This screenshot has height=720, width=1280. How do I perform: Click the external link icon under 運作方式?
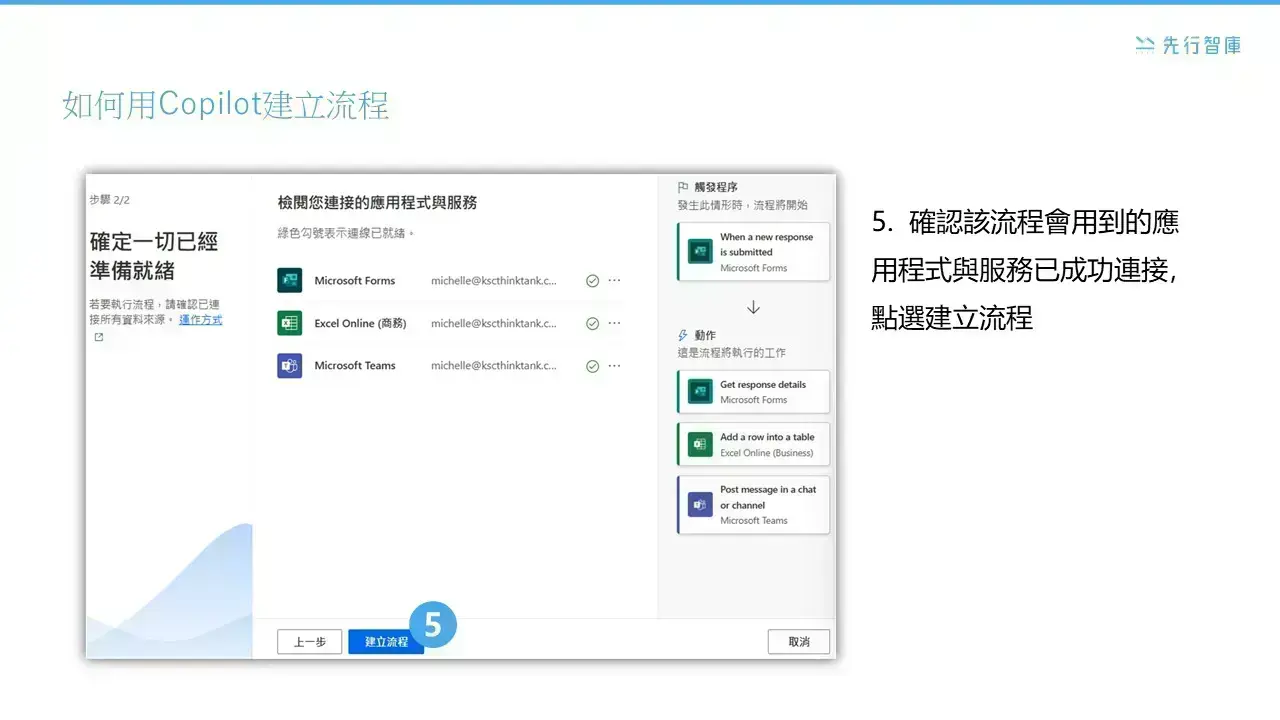point(98,337)
